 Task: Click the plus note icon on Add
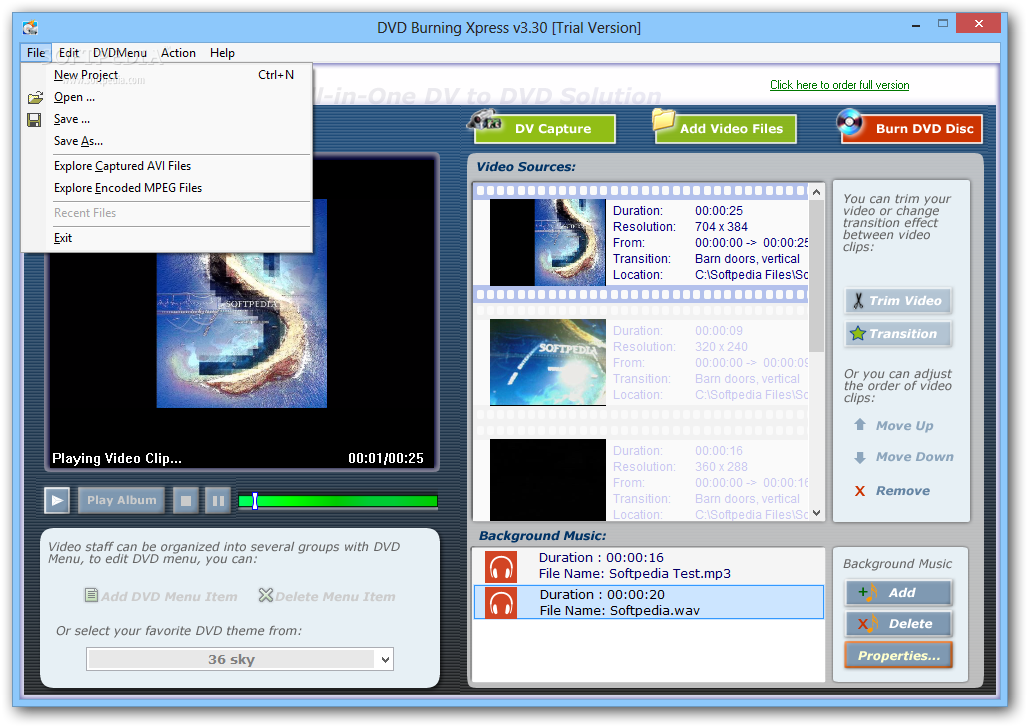[x=868, y=593]
